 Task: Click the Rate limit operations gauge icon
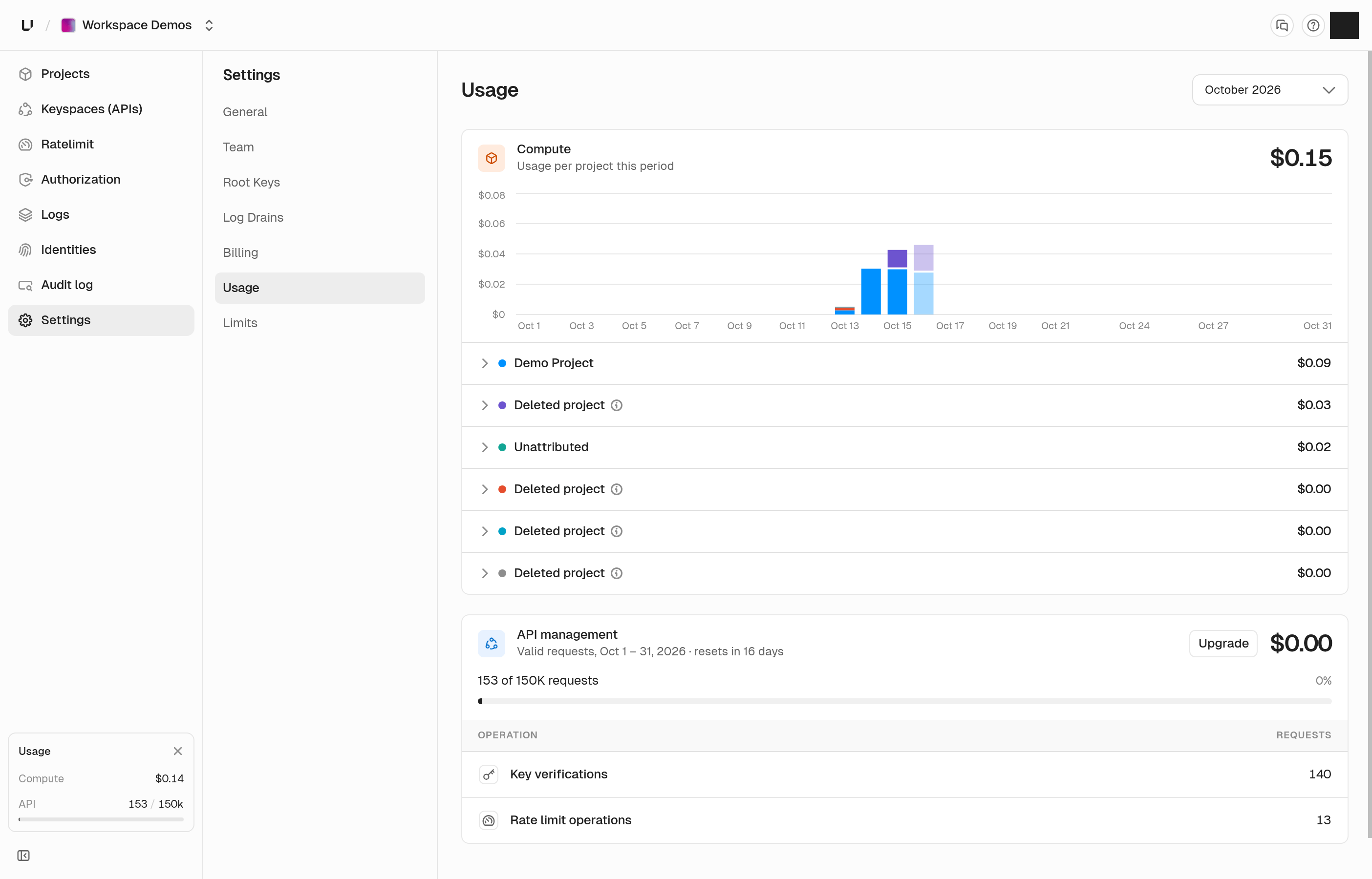pos(488,820)
